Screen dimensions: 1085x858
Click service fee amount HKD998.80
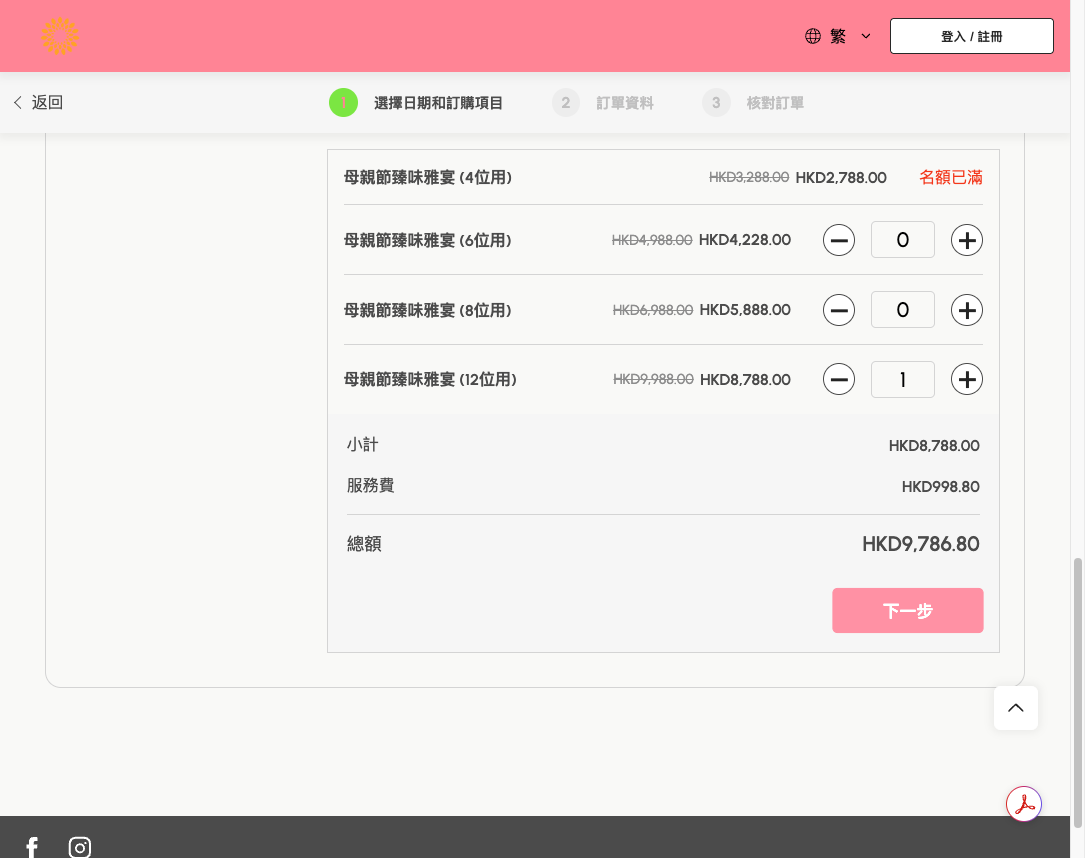[940, 487]
